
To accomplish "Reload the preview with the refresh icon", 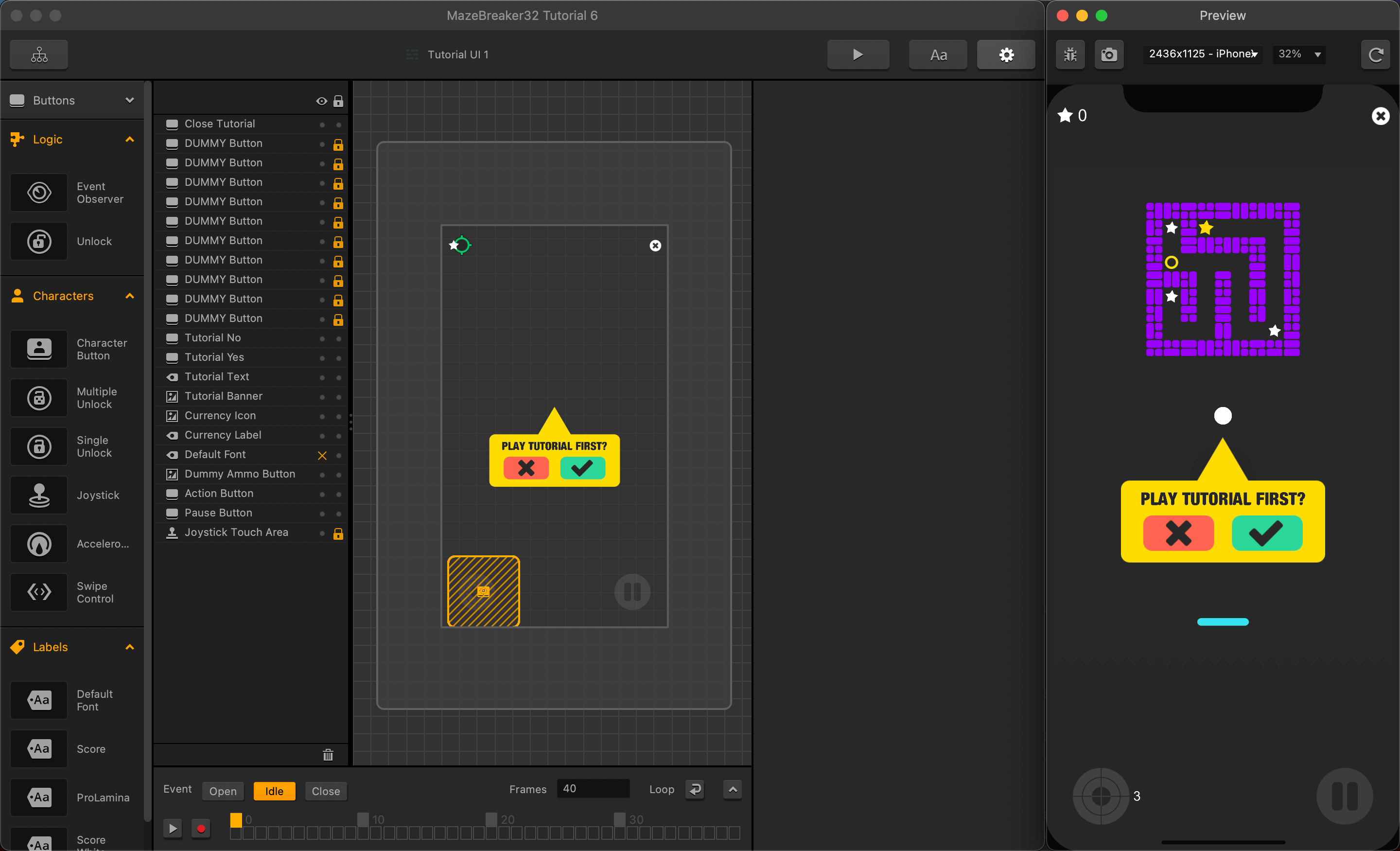I will [x=1376, y=54].
